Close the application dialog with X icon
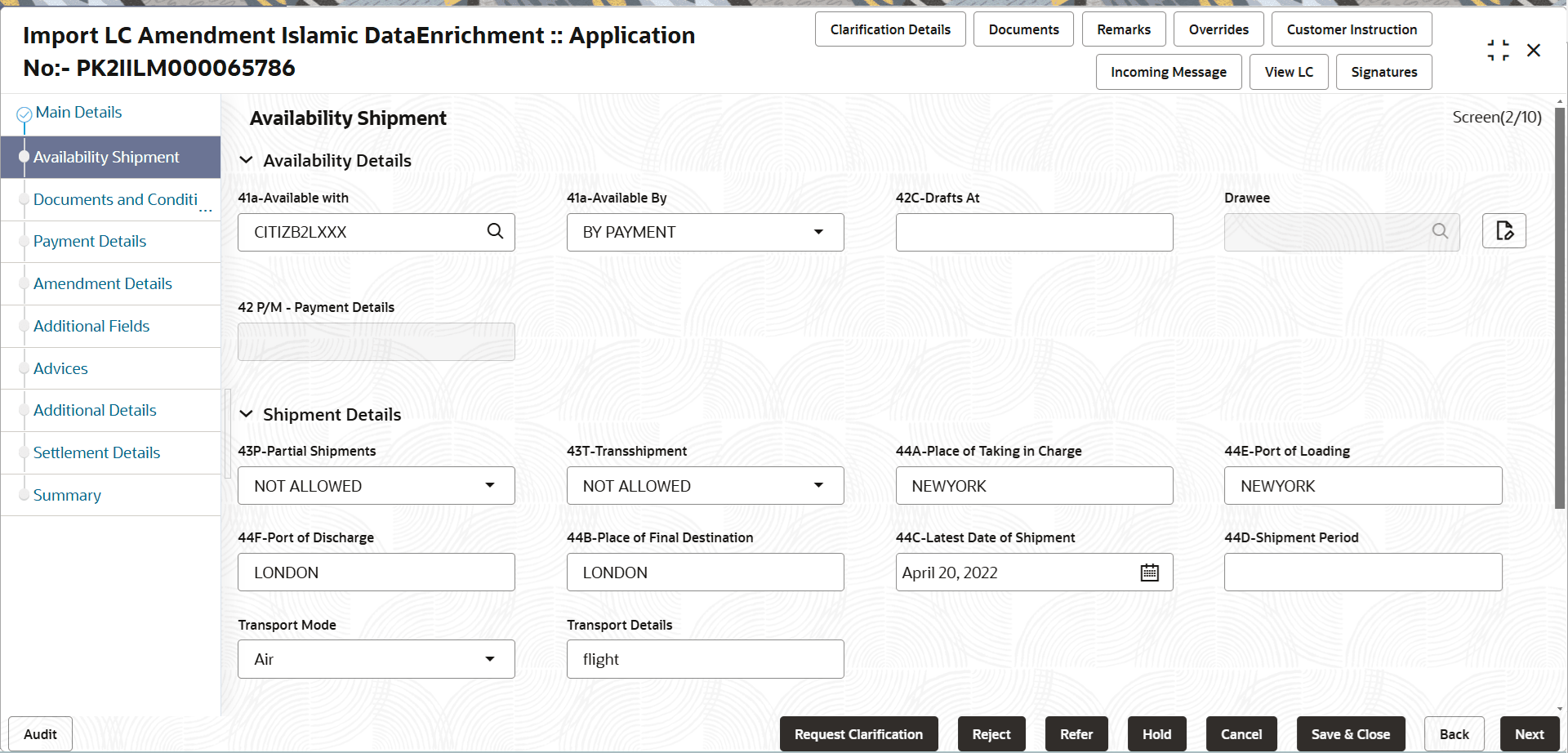The width and height of the screenshot is (1568, 753). pyautogui.click(x=1534, y=51)
